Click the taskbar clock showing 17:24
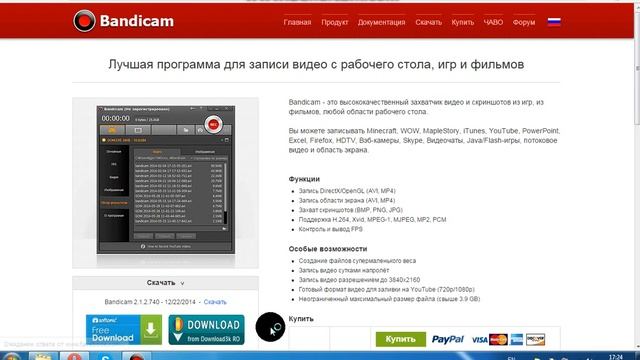Image resolution: width=640 pixels, height=360 pixels. point(616,357)
